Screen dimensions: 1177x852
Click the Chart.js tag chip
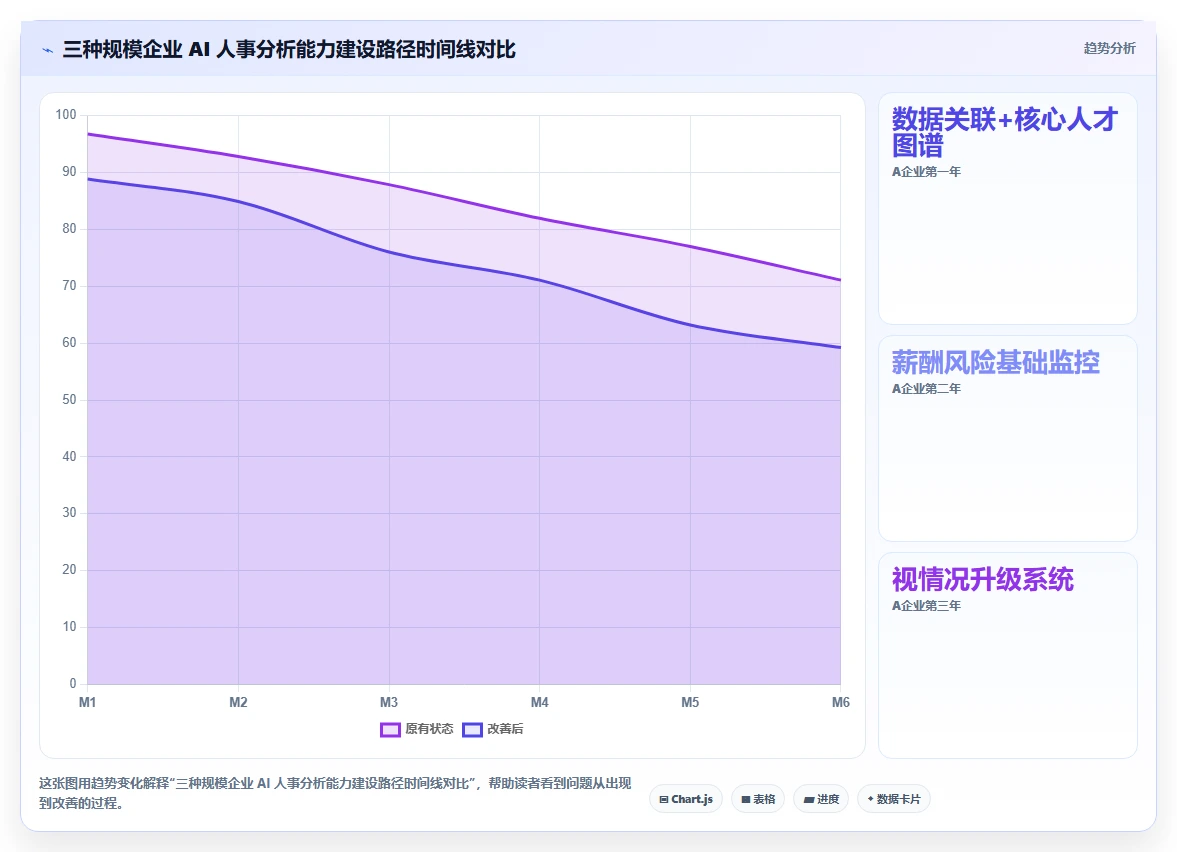coord(686,799)
